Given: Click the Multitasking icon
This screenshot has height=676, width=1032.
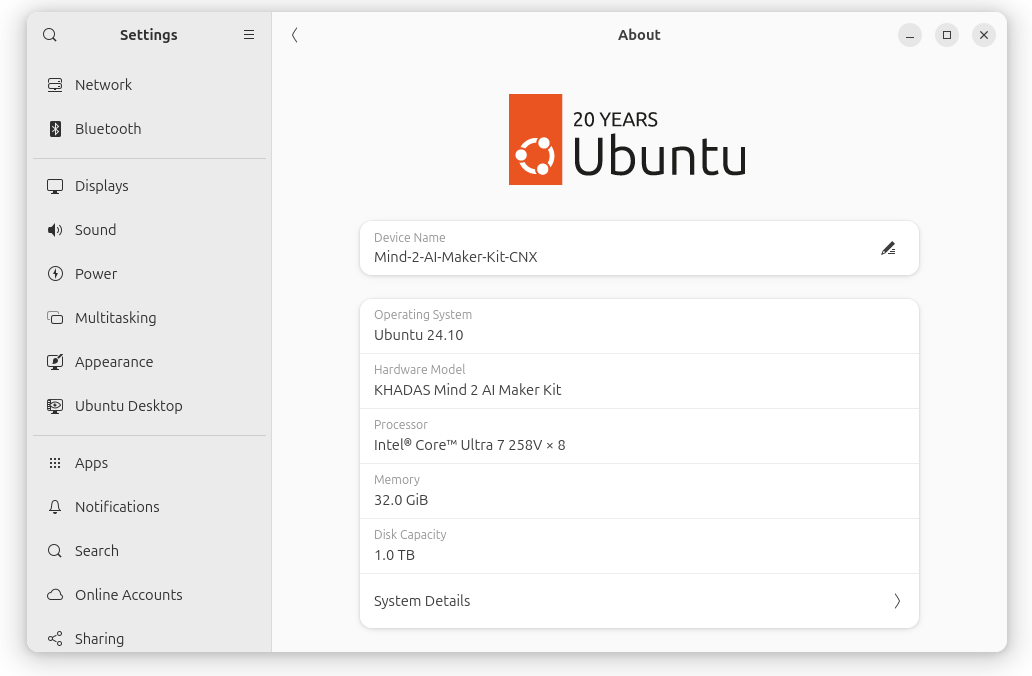Looking at the screenshot, I should click(55, 318).
